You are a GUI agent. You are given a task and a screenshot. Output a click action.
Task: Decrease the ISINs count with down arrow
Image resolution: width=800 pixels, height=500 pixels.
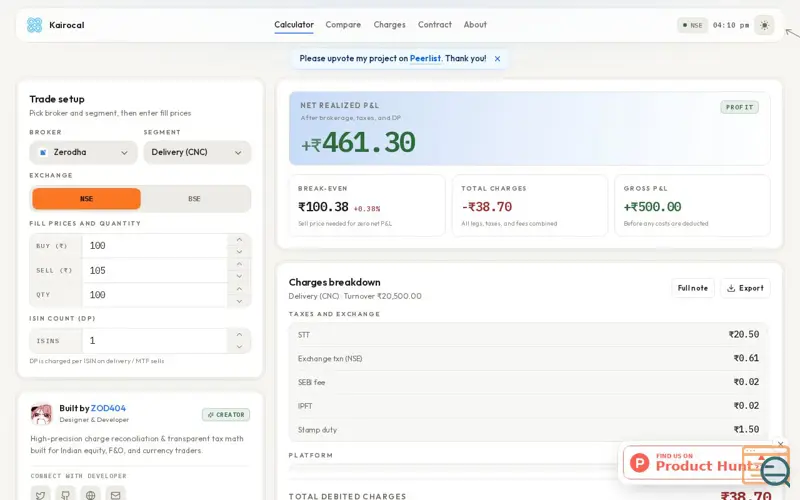tap(239, 347)
